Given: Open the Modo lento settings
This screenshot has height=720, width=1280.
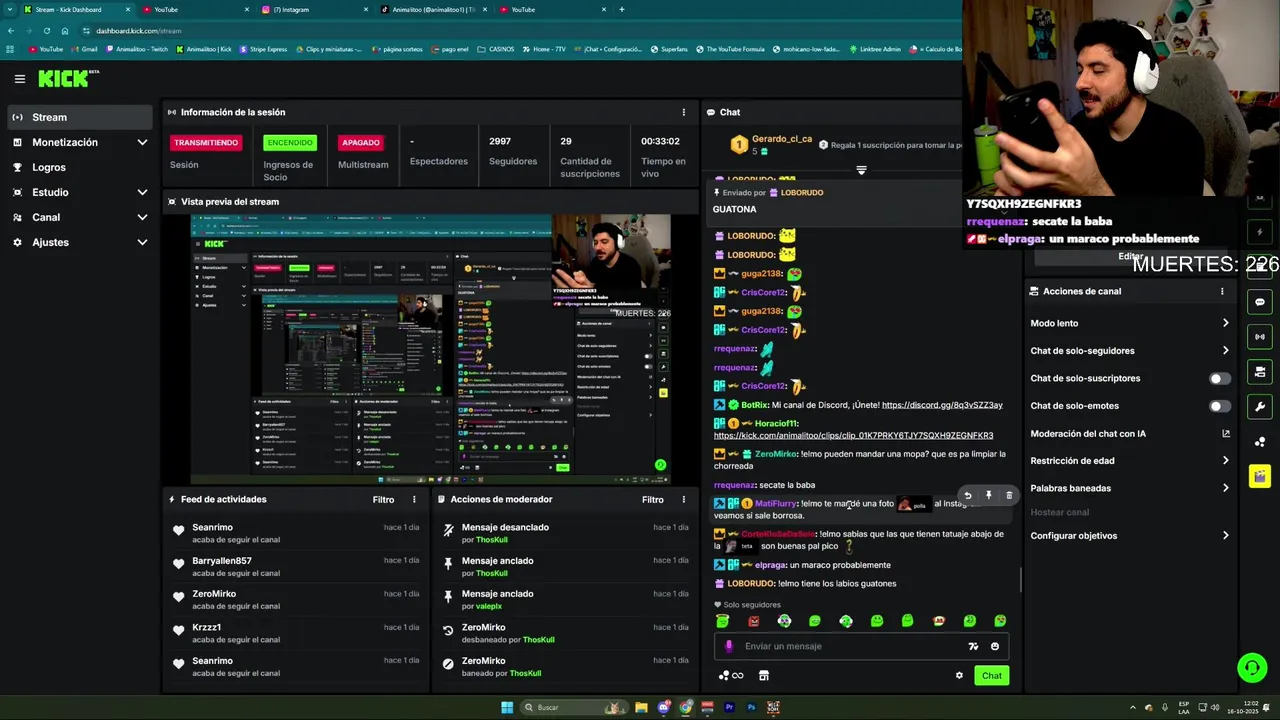Looking at the screenshot, I should [x=1129, y=323].
